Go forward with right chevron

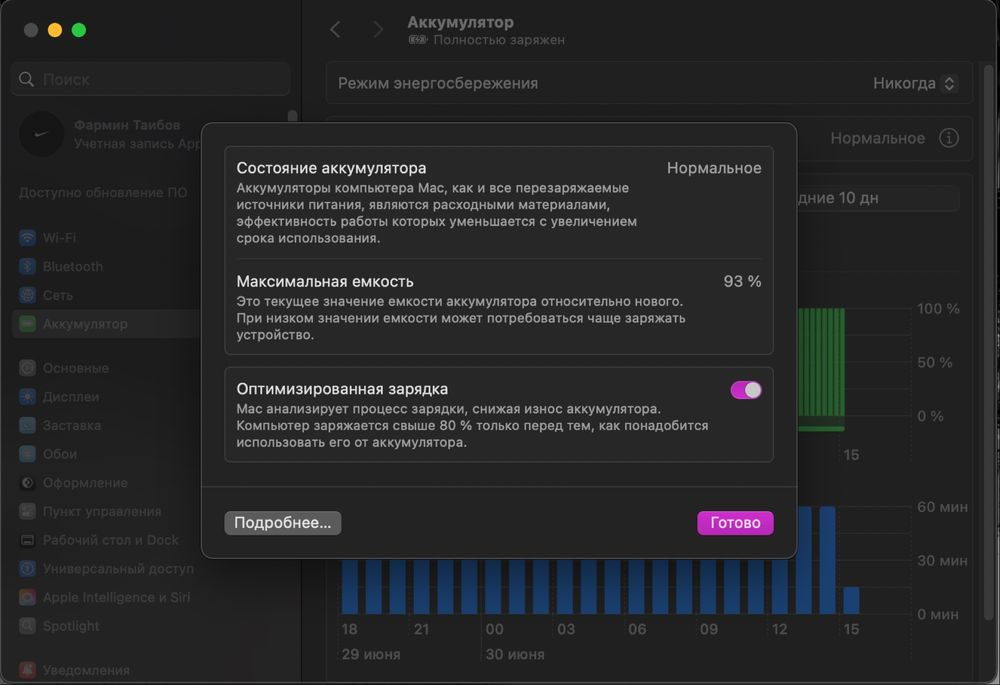coord(378,29)
